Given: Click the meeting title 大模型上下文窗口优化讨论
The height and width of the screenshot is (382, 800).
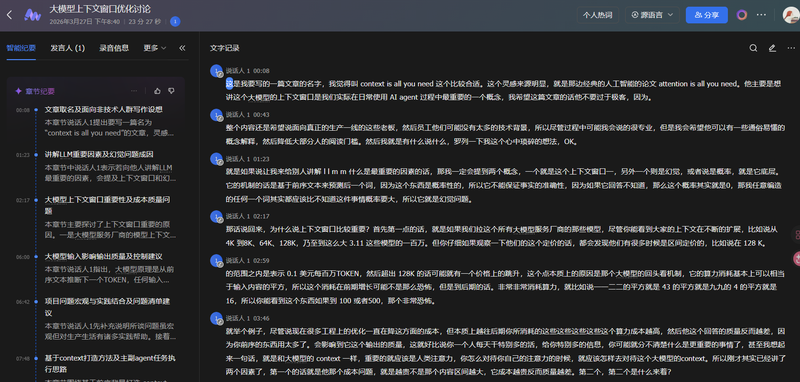Looking at the screenshot, I should point(100,9).
